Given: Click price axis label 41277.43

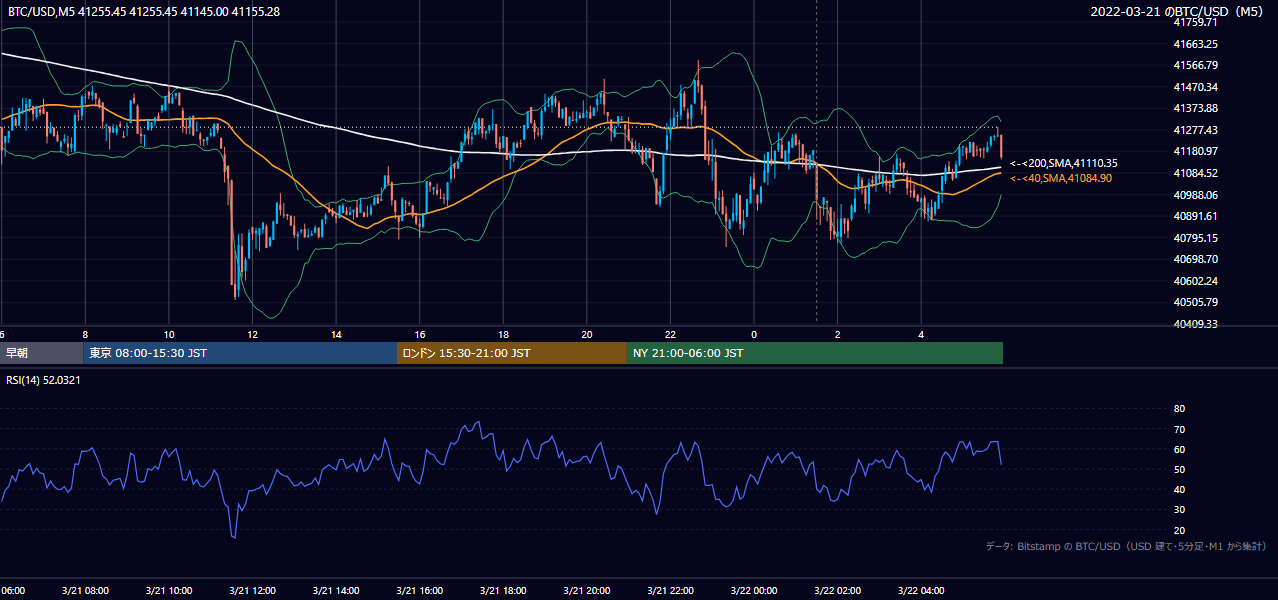Looking at the screenshot, I should click(1195, 130).
